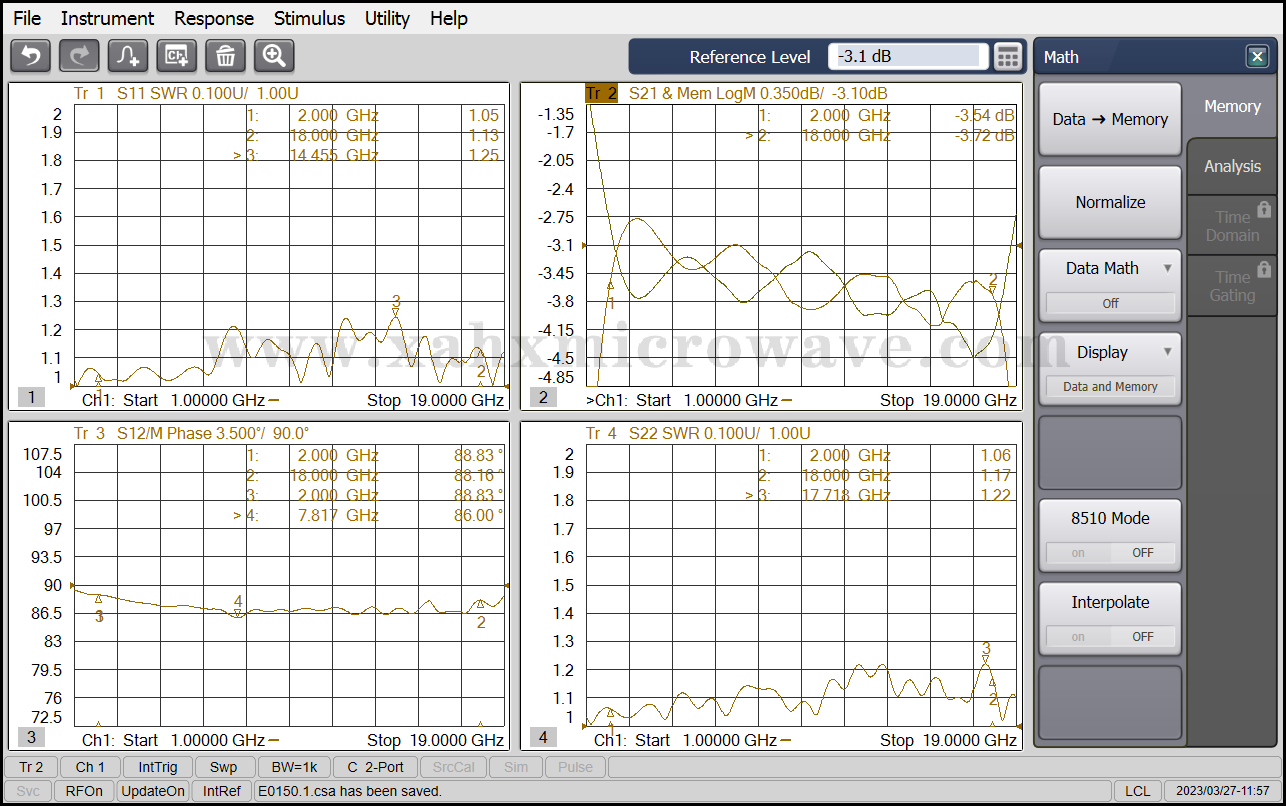
Task: Toggle RFOn in status bar
Action: coord(84,791)
